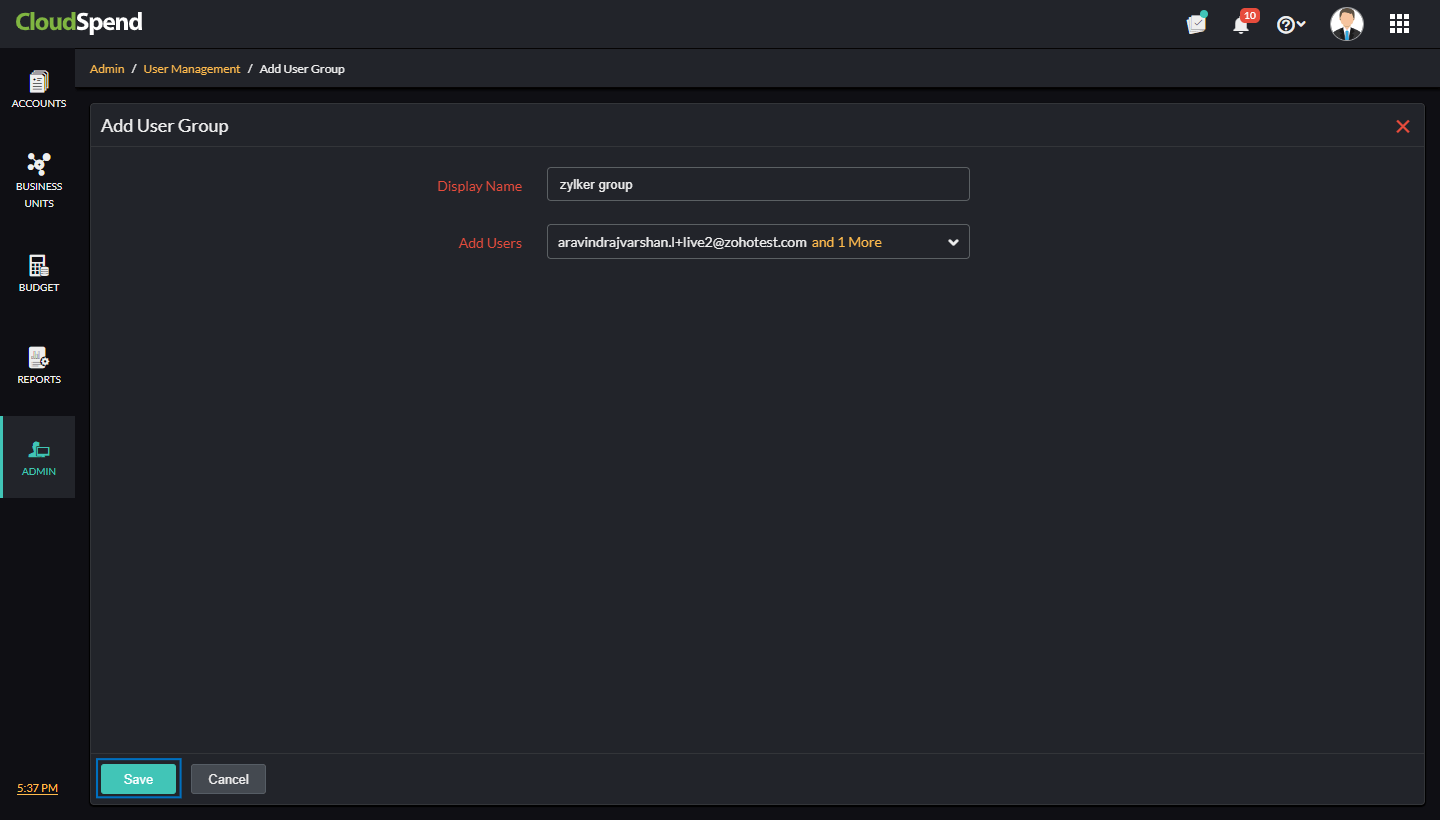Image resolution: width=1440 pixels, height=820 pixels.
Task: Click the Display Name text field
Action: coord(757,184)
